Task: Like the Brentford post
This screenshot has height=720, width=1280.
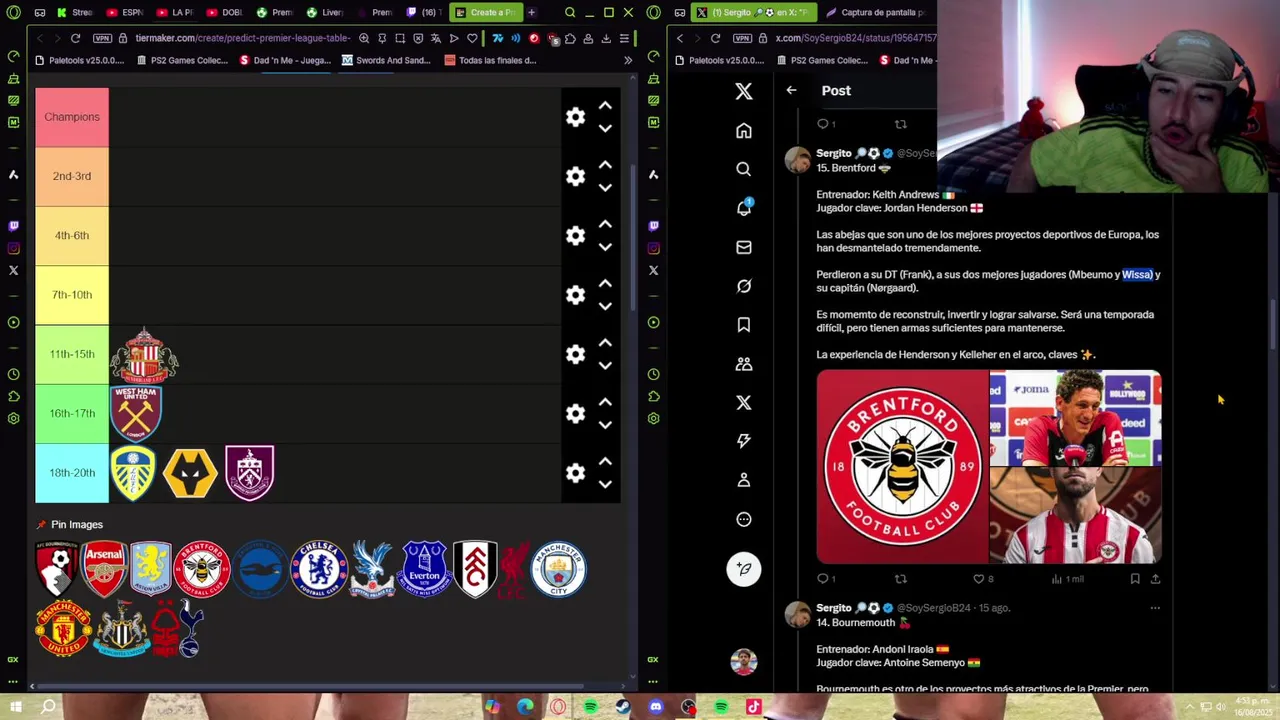Action: tap(979, 578)
